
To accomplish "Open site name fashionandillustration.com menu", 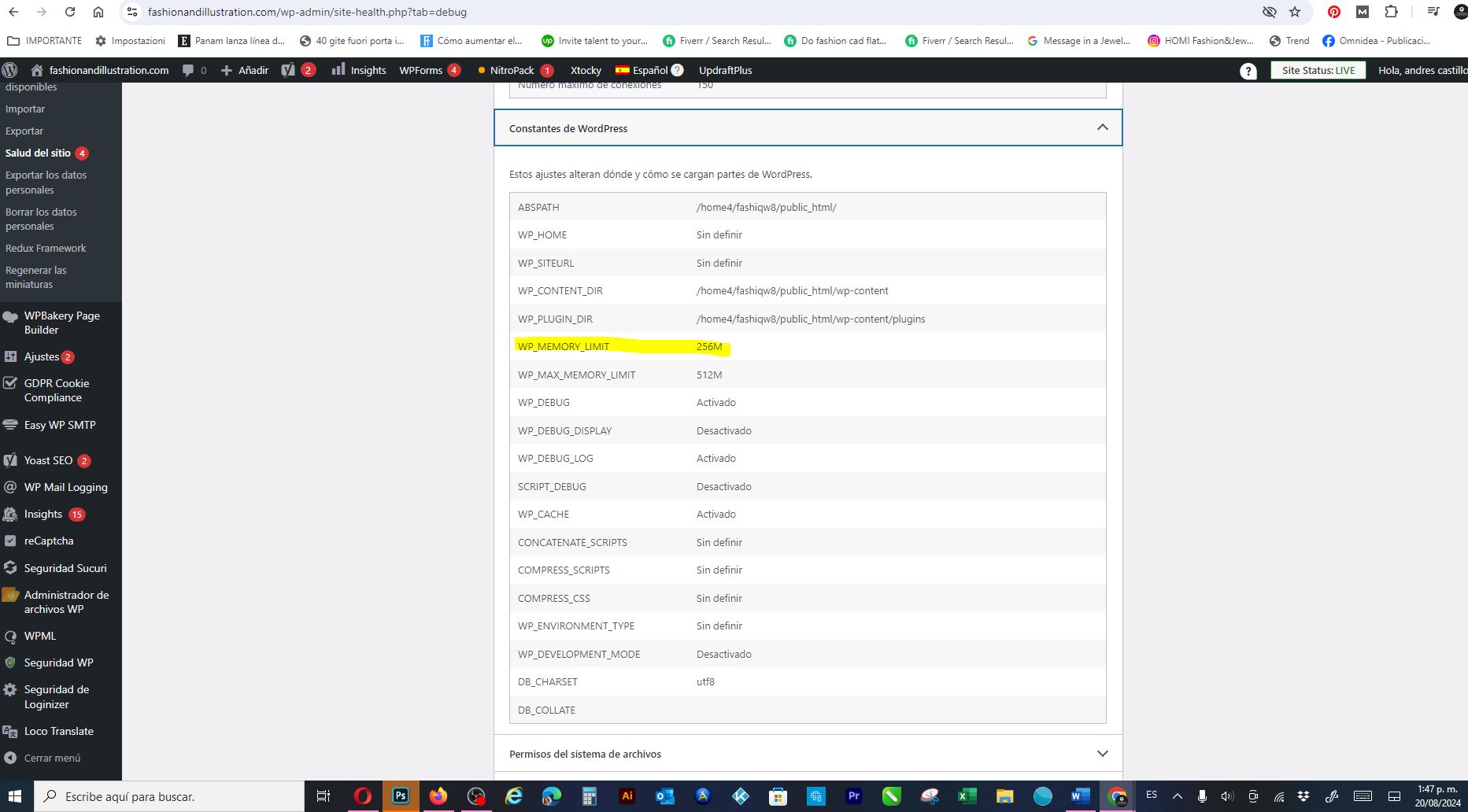I will 100,70.
